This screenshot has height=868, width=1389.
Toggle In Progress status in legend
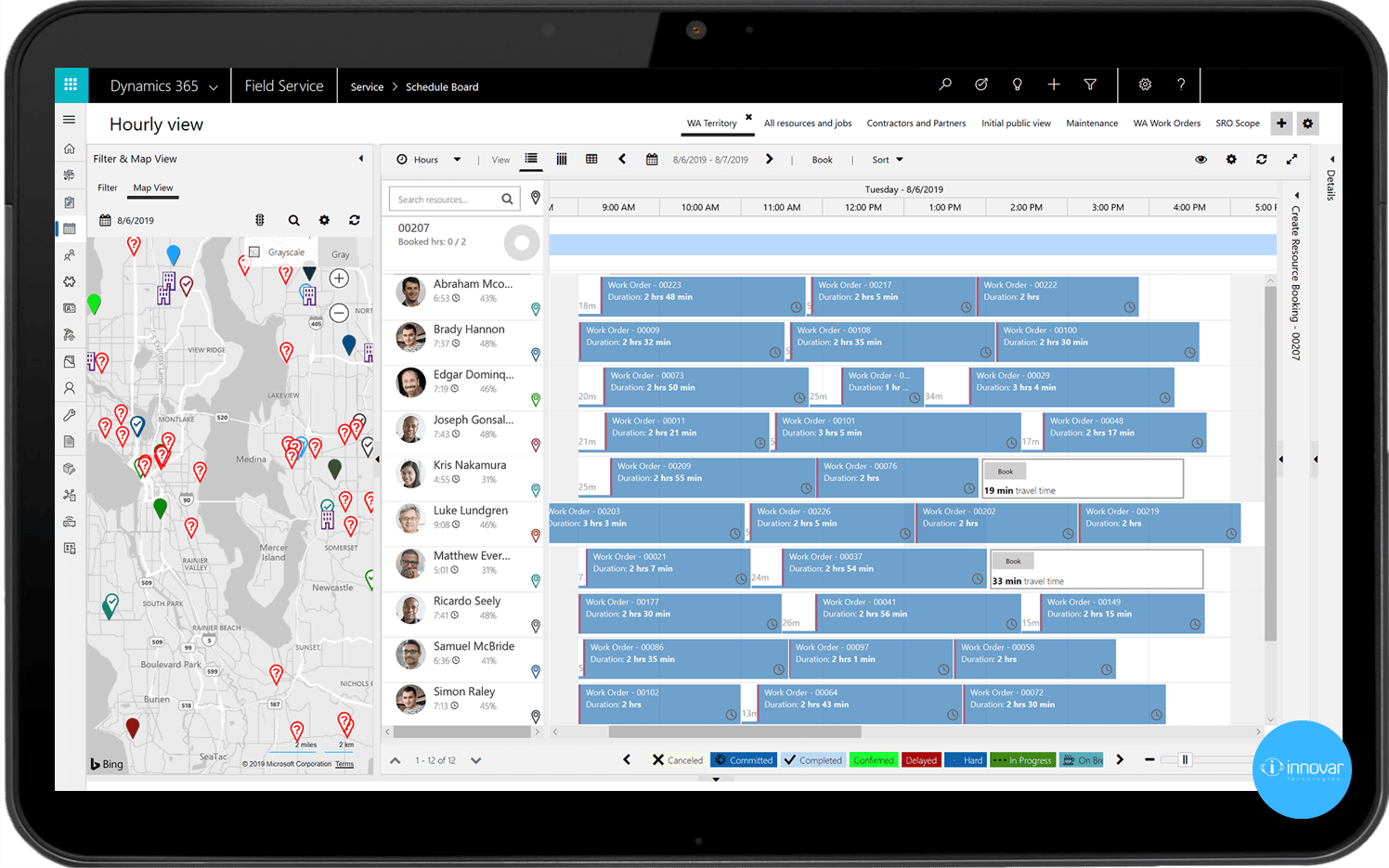coord(1022,759)
